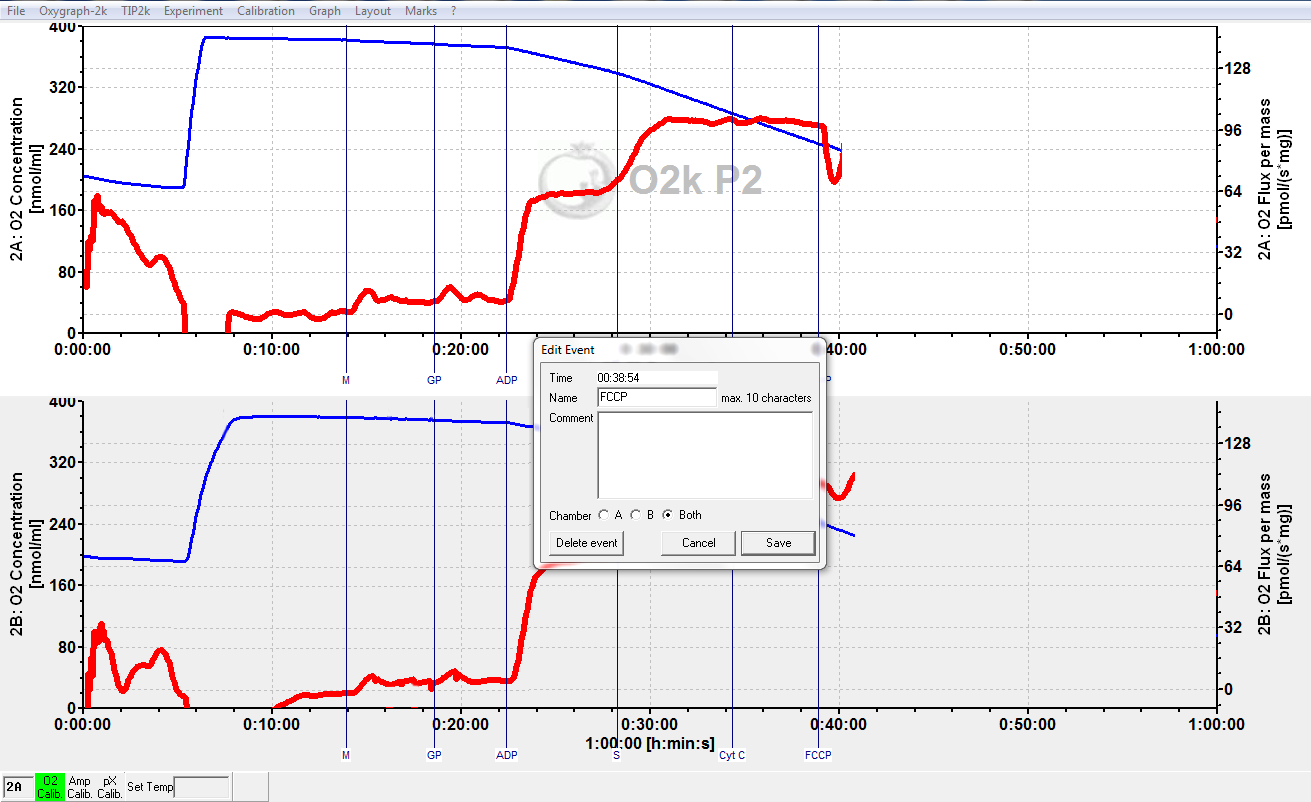Select chamber A radio button

point(603,515)
